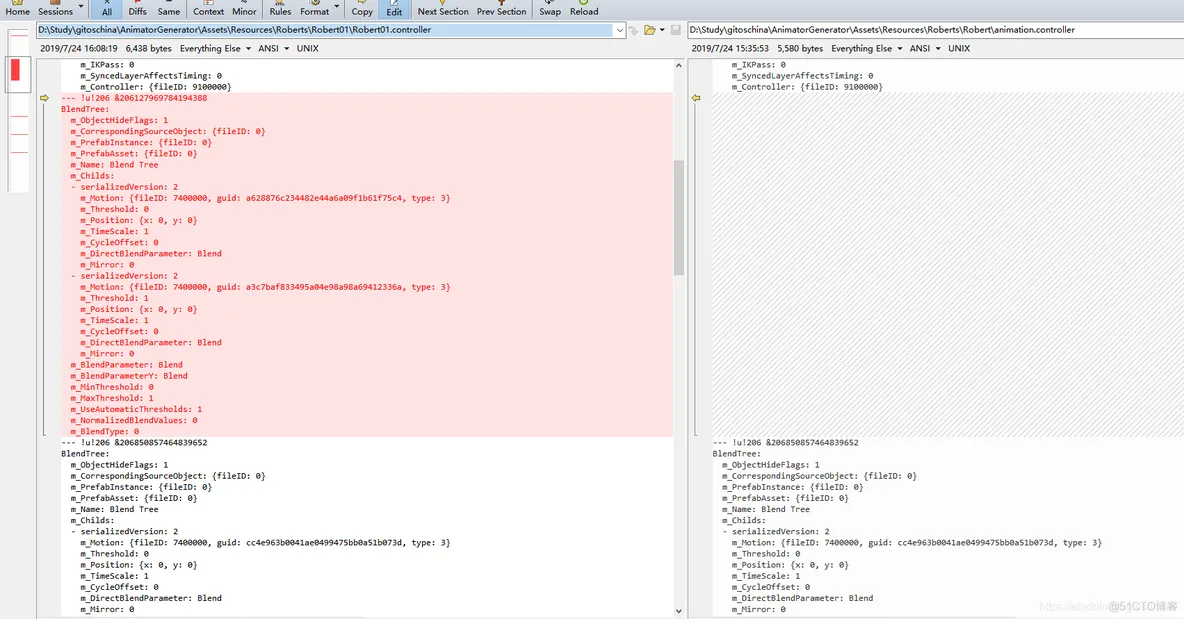This screenshot has width=1184, height=619.
Task: Click left pane 'm_SyncedLayerAffectsTiming: 0' line
Action: pyautogui.click(x=151, y=75)
